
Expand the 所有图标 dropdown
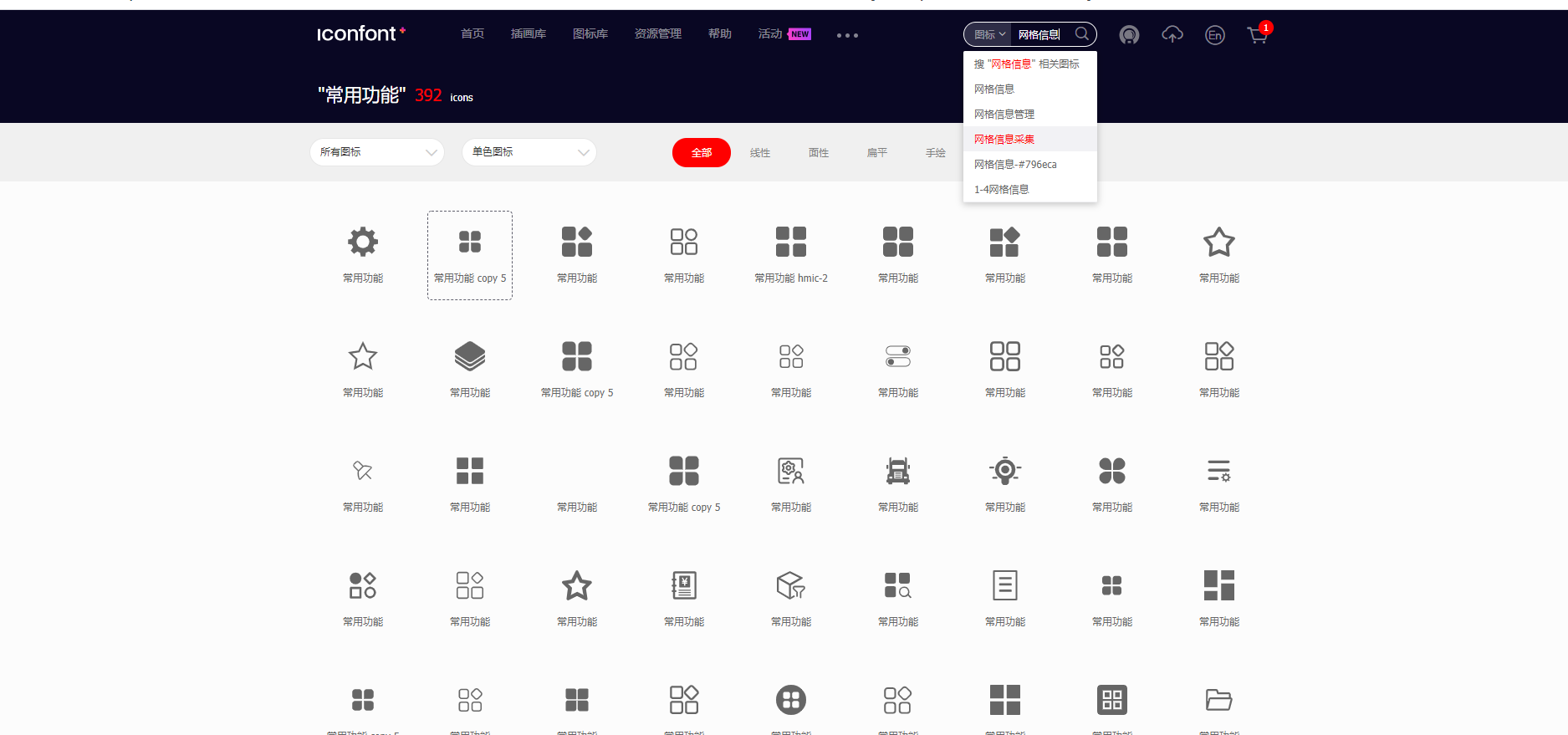pyautogui.click(x=377, y=152)
